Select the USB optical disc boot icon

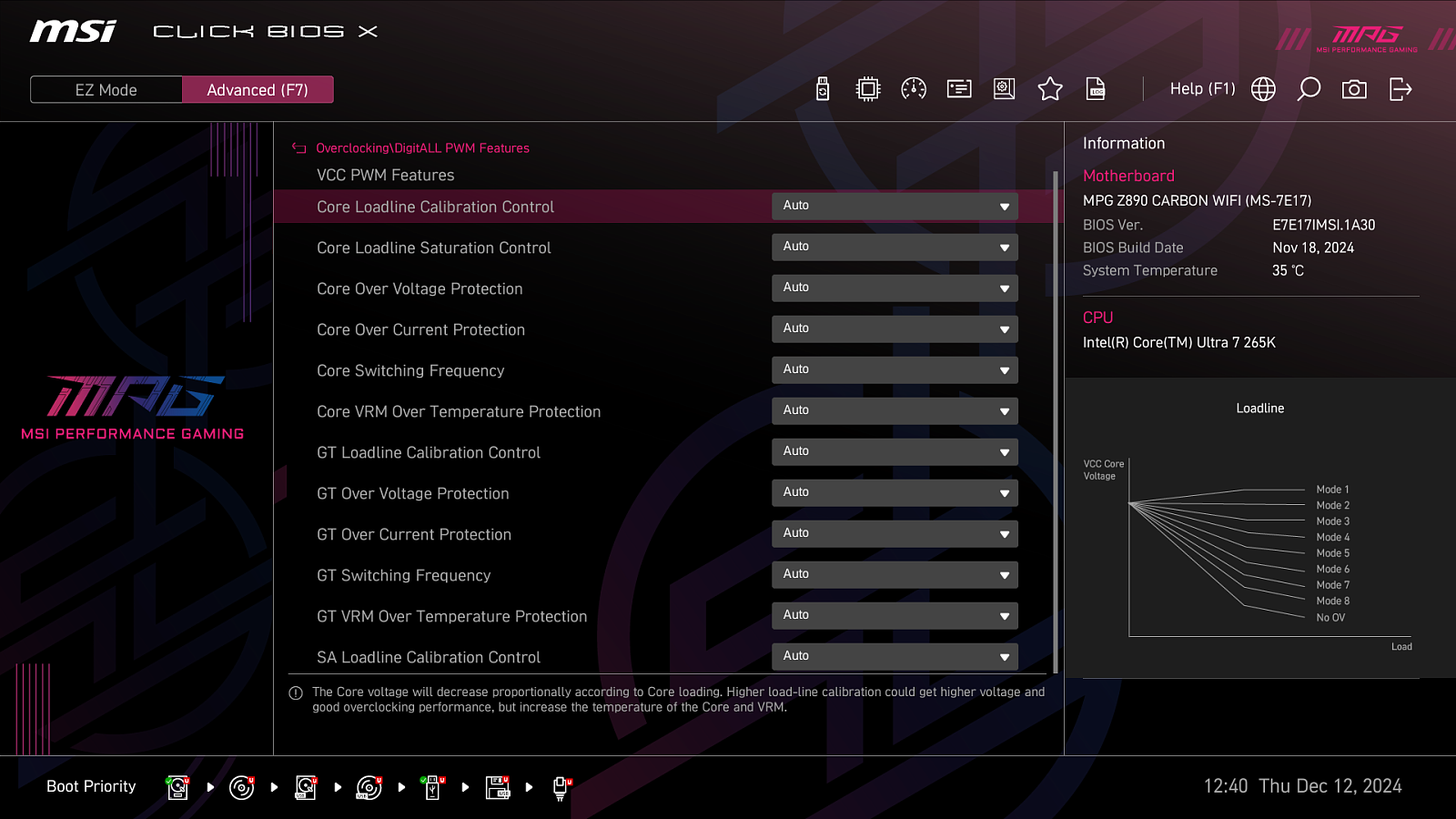tap(369, 787)
